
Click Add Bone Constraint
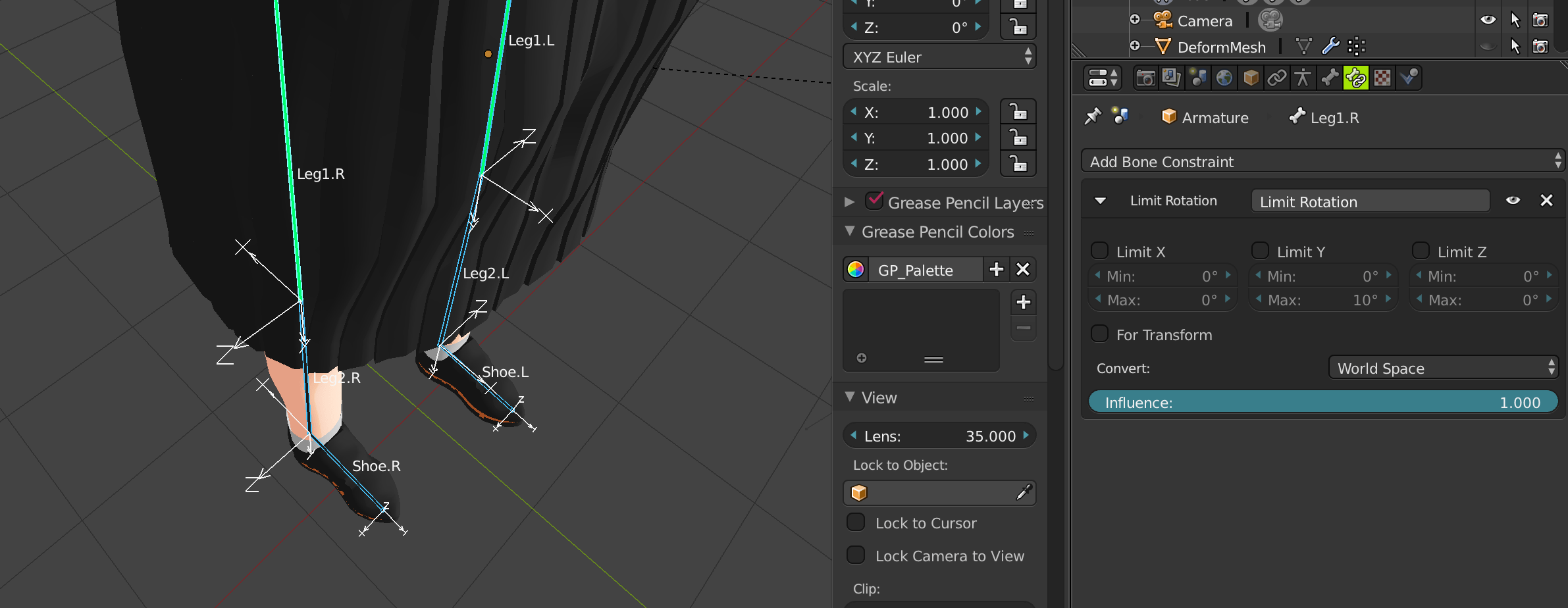click(1323, 161)
